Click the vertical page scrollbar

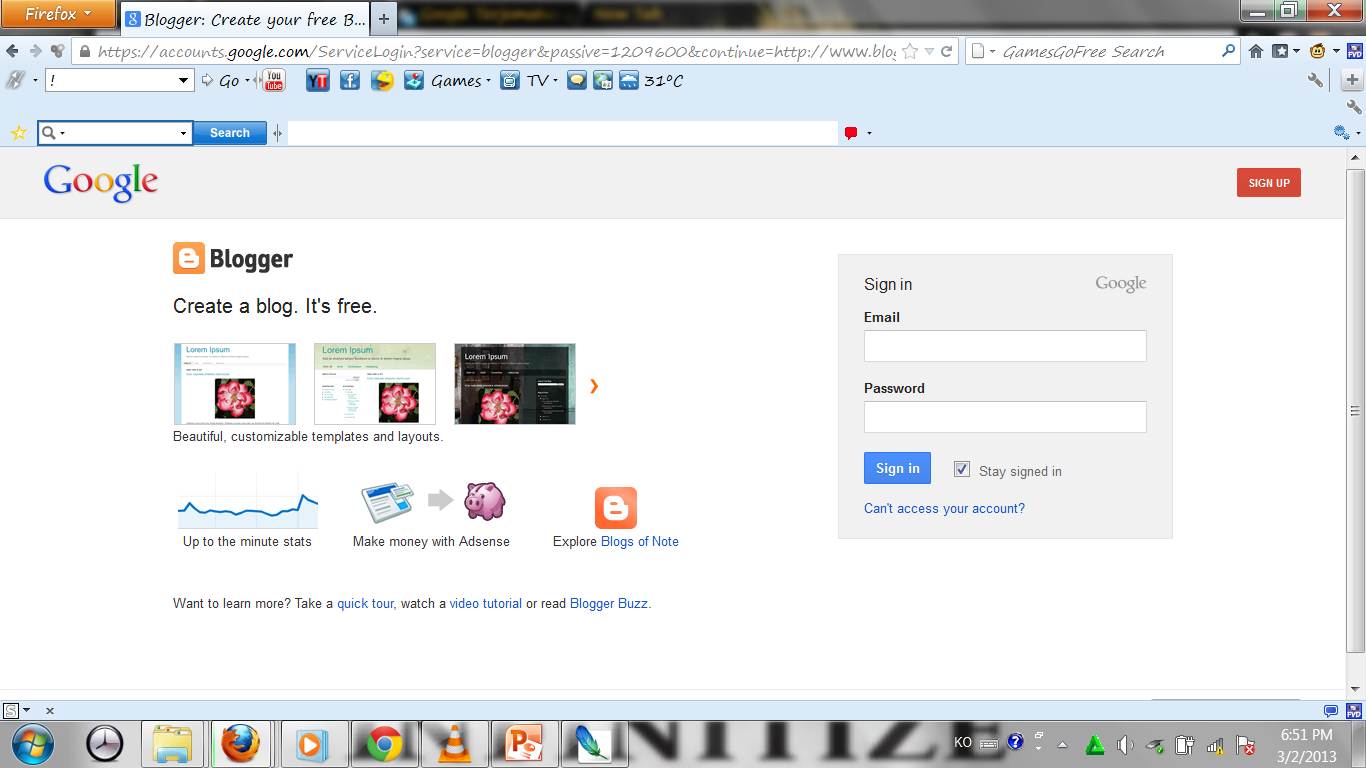[x=1355, y=410]
